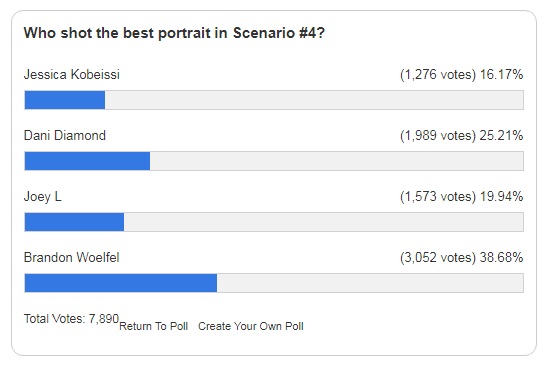Click the gray unfilled portion of Joey L's bar
Image resolution: width=549 pixels, height=368 pixels.
point(324,222)
